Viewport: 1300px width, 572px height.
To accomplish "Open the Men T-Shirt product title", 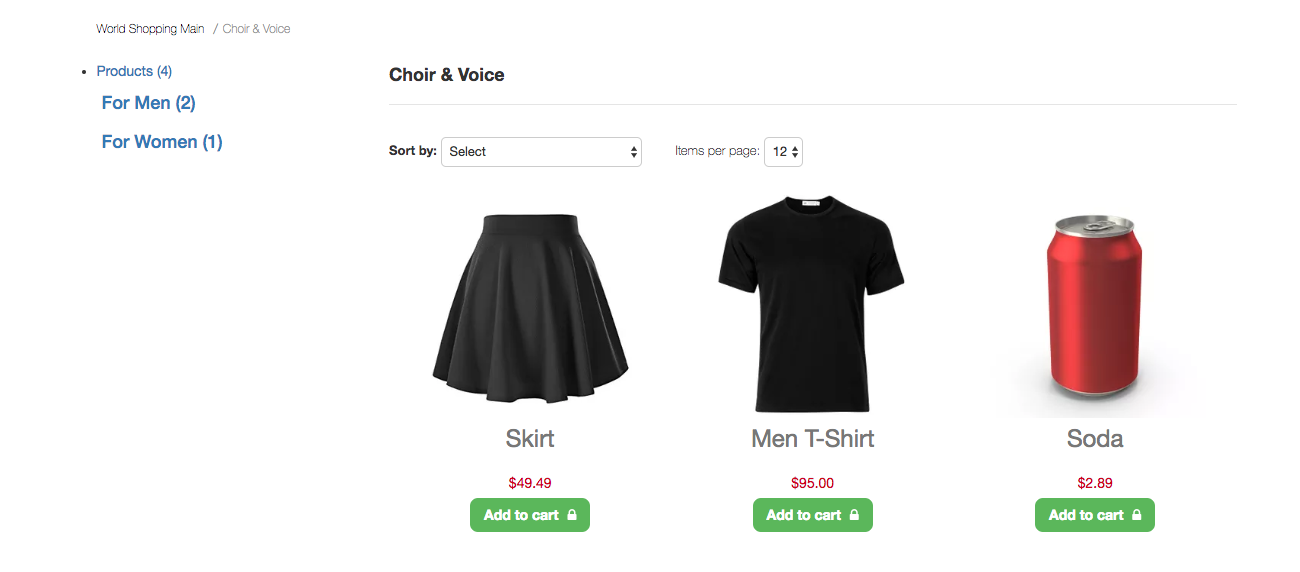I will click(x=812, y=439).
